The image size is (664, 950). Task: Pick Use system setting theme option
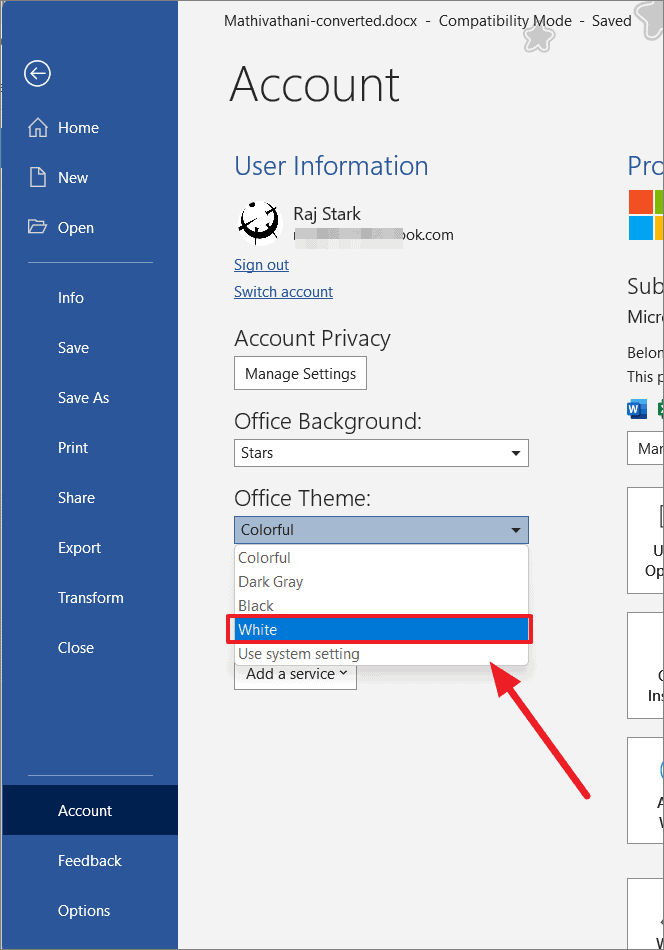pyautogui.click(x=381, y=654)
